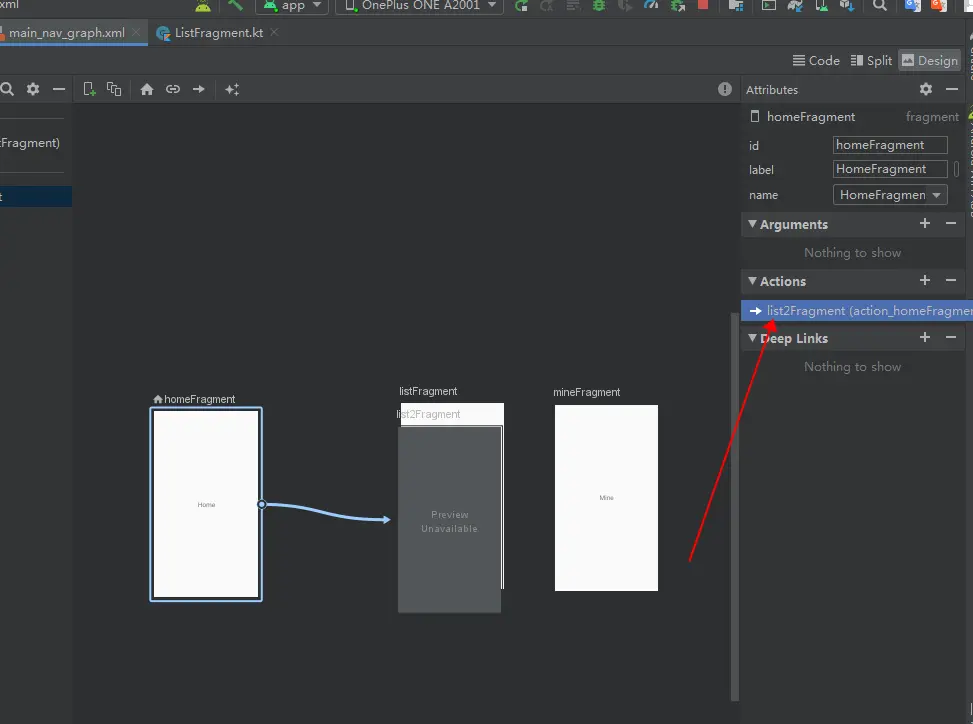This screenshot has height=724, width=973.
Task: Add a new action with plus button
Action: [925, 281]
